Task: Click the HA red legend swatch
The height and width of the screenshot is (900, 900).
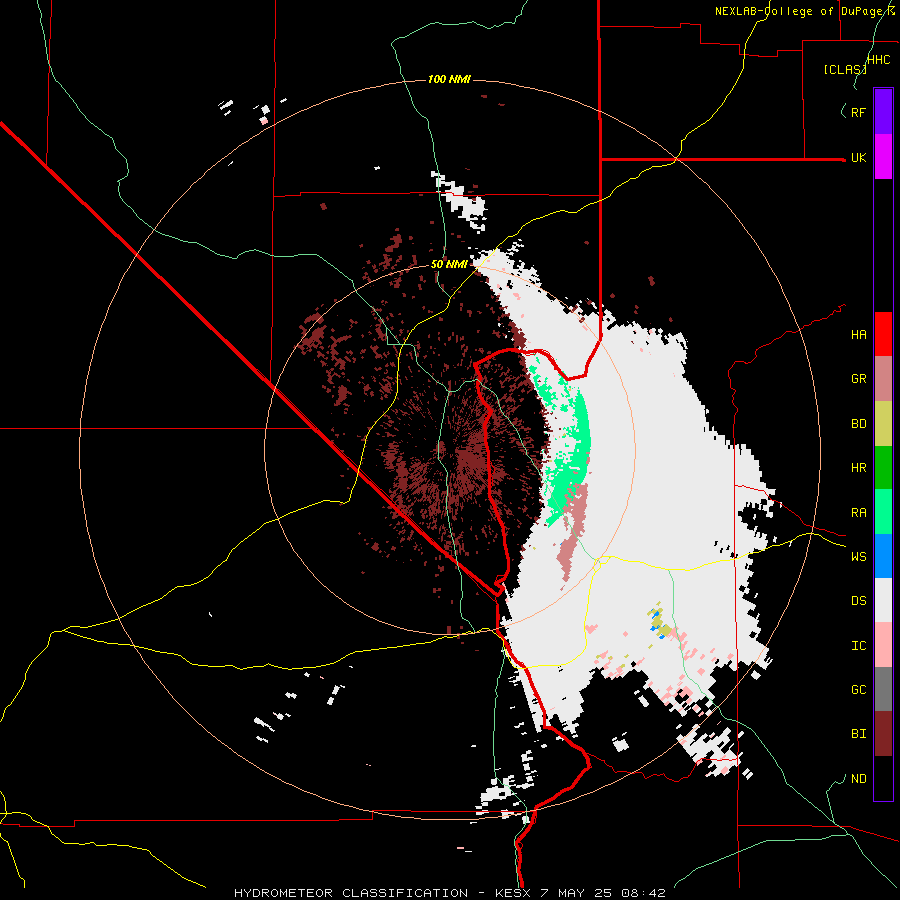Action: [883, 334]
